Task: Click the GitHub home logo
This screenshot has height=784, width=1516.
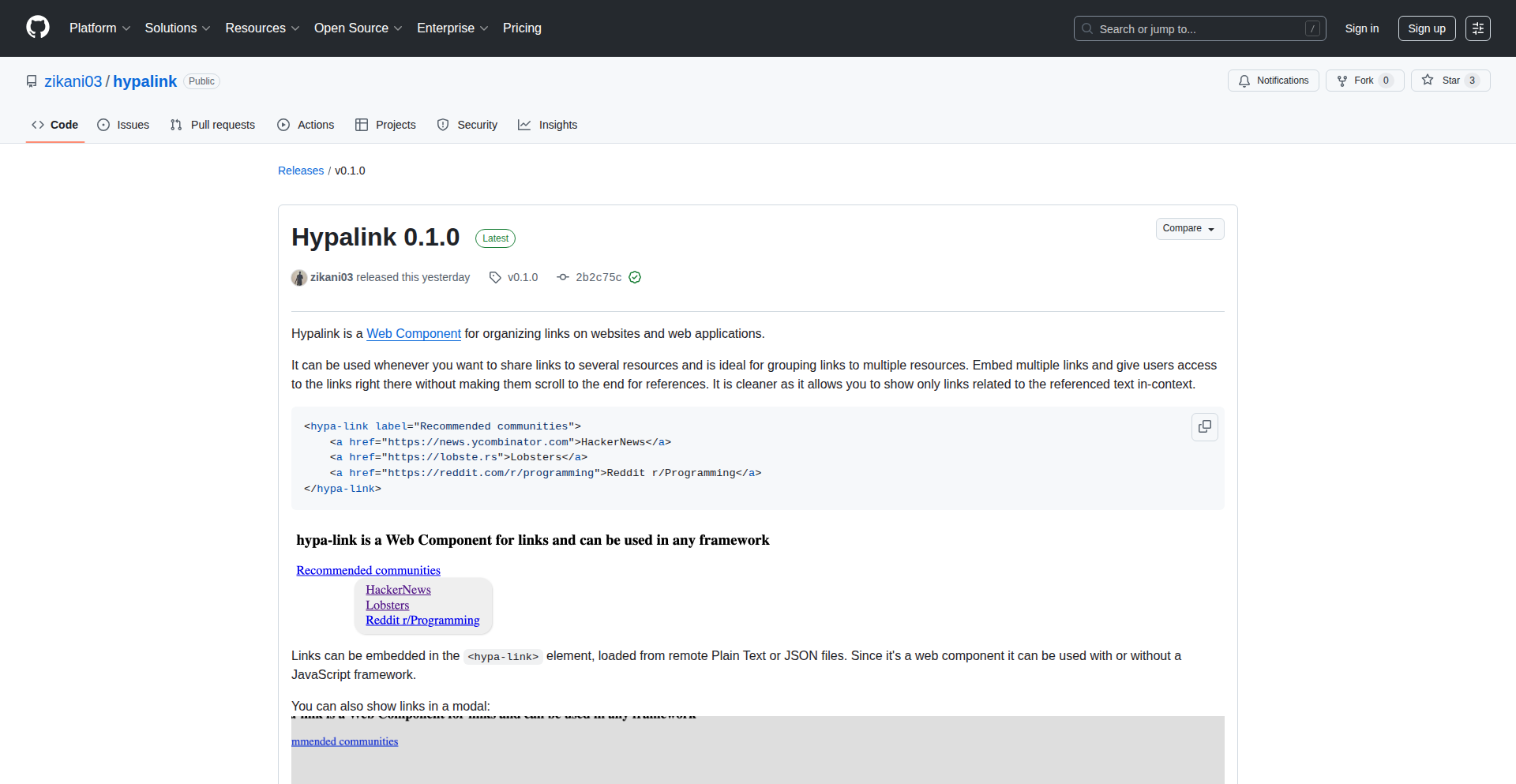Action: [37, 28]
